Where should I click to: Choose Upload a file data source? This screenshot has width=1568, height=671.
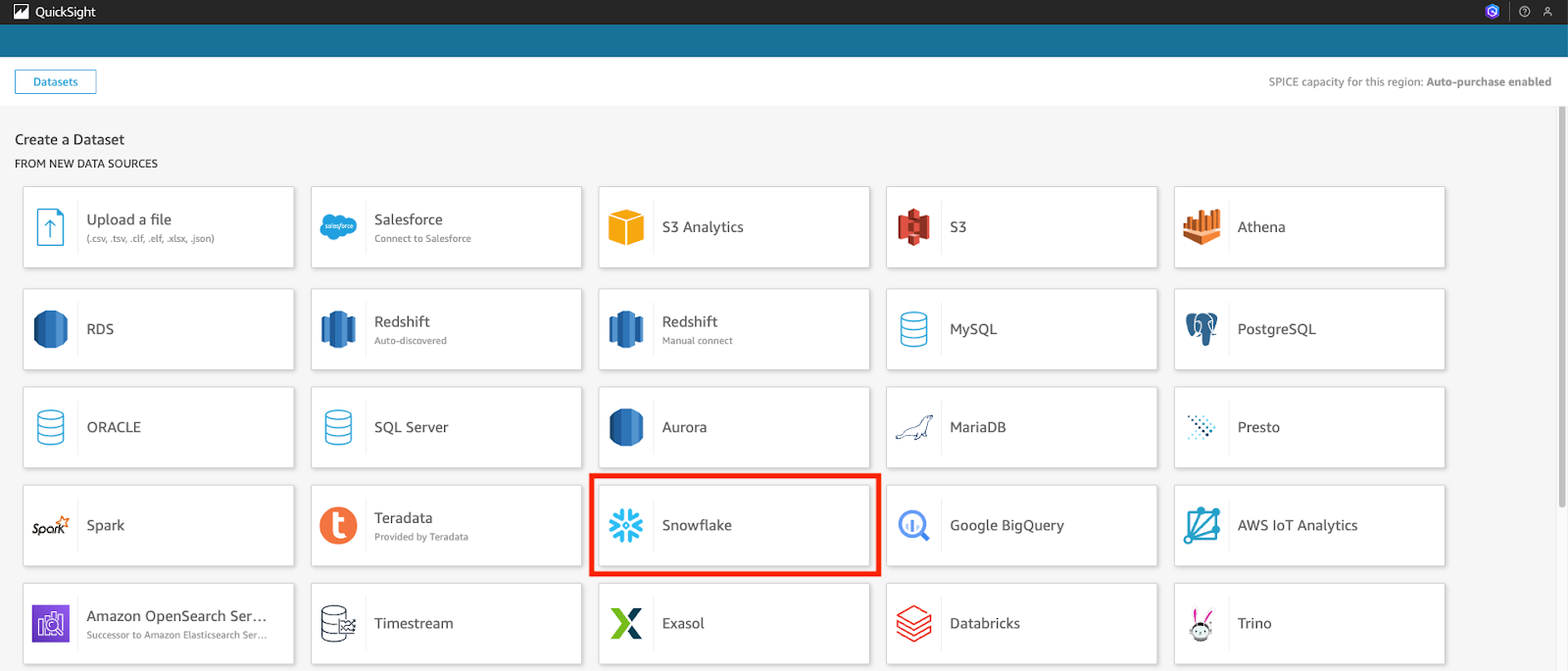coord(159,227)
